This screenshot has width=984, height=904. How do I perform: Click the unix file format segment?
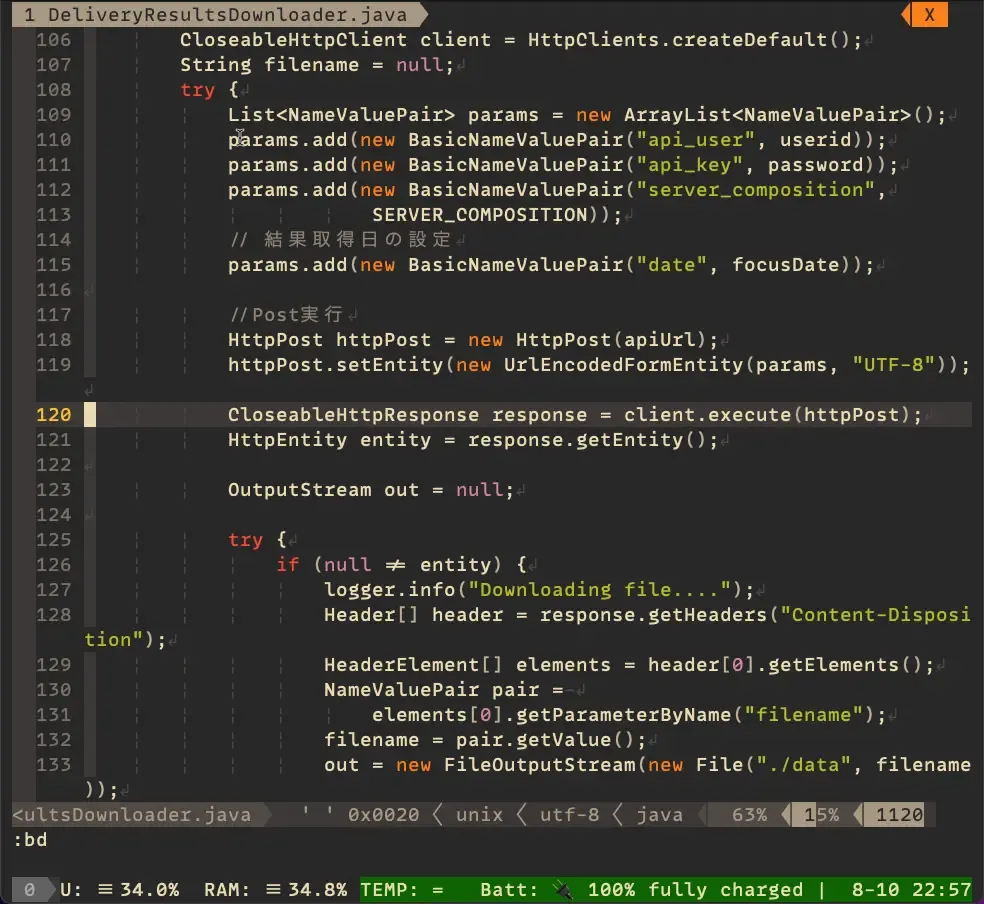pyautogui.click(x=478, y=815)
